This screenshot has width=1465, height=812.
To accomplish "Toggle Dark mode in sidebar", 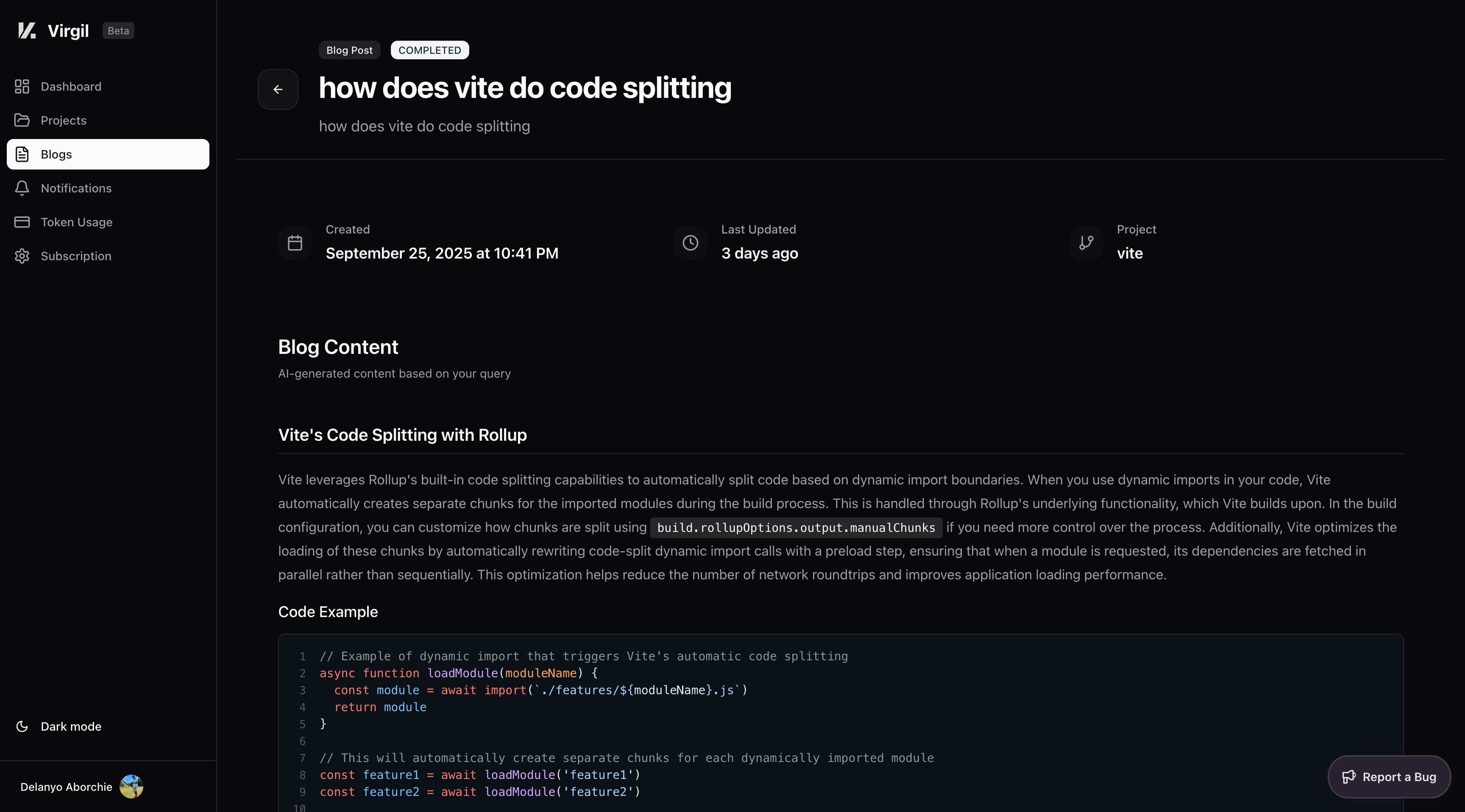I will pos(70,726).
